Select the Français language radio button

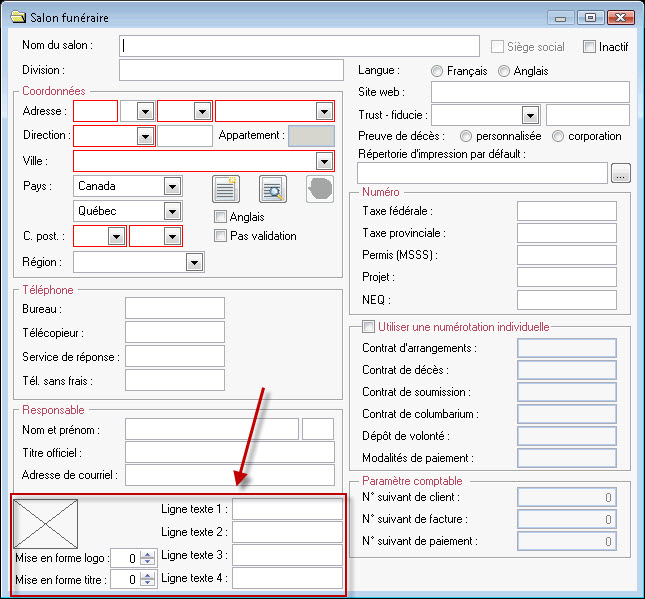click(437, 71)
